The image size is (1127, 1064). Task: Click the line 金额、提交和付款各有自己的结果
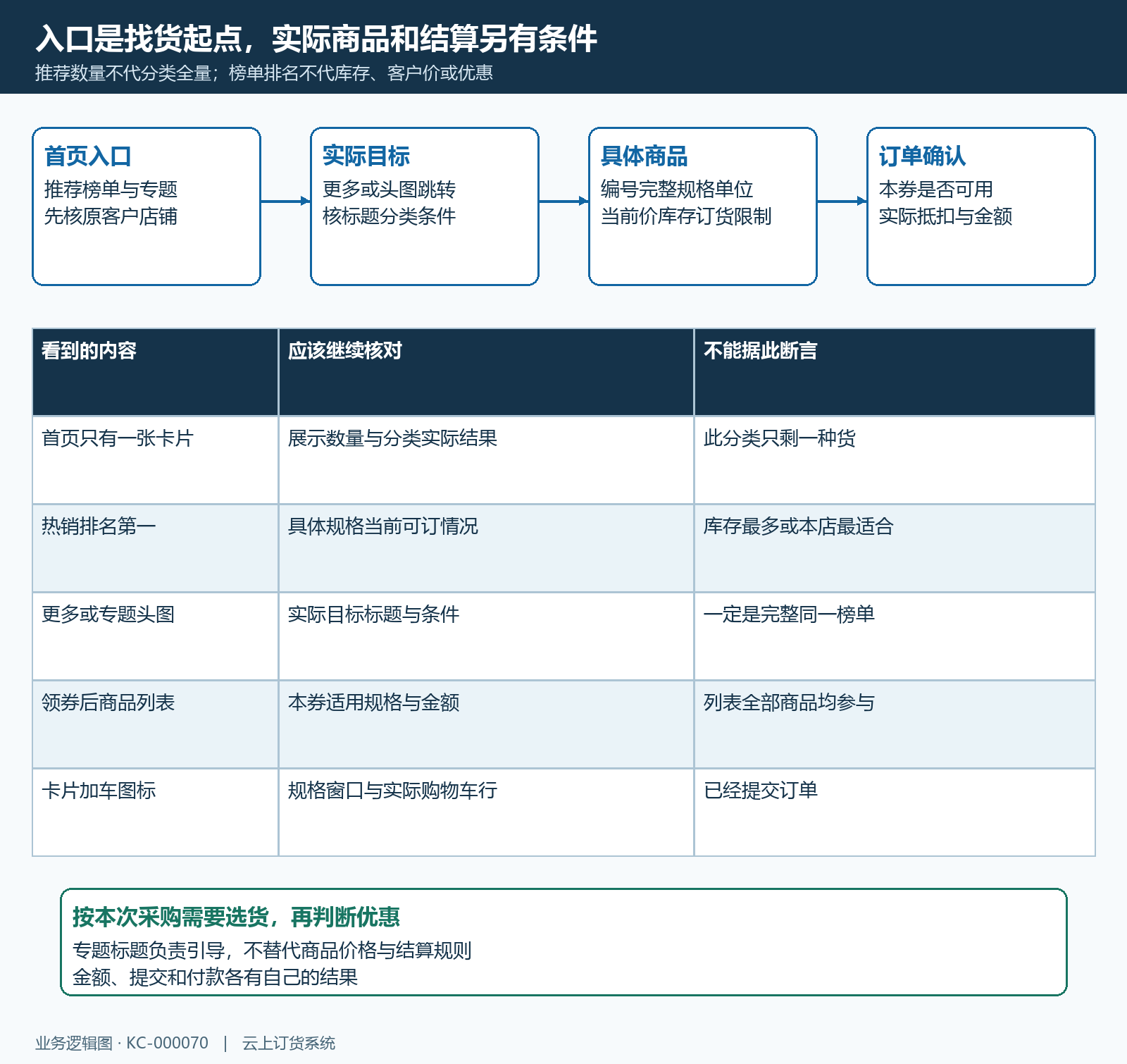(x=215, y=977)
